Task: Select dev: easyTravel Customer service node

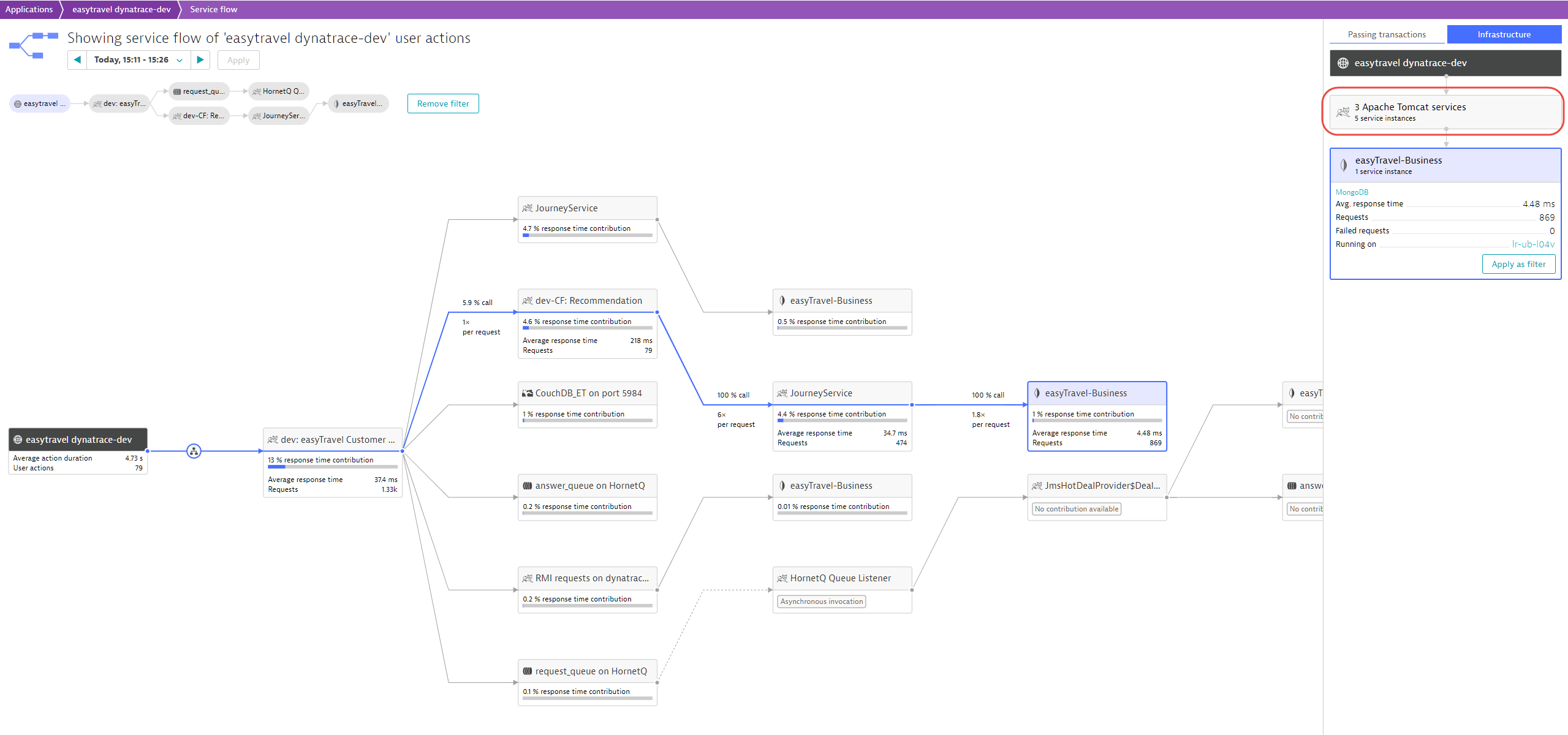Action: point(333,462)
